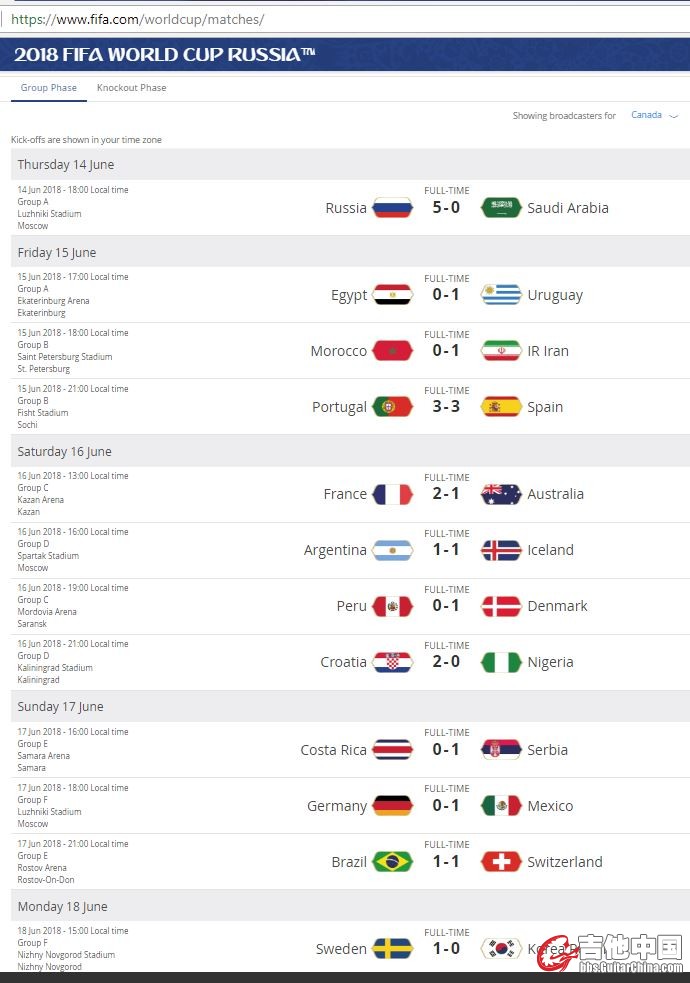Select the Portugal flag icon

point(392,407)
